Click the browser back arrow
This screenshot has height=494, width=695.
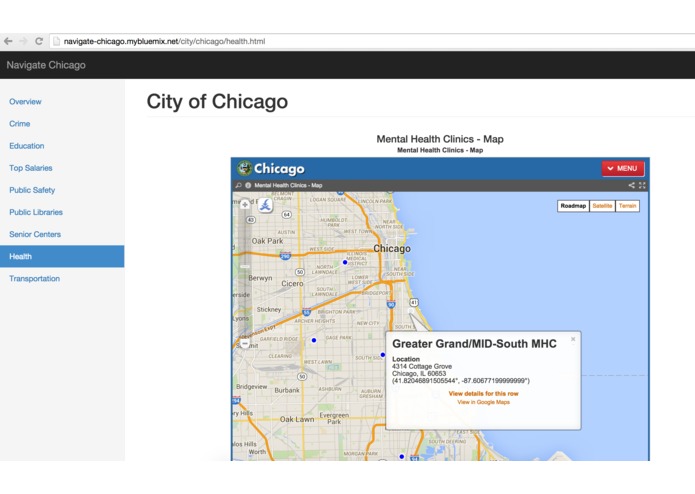pos(8,41)
